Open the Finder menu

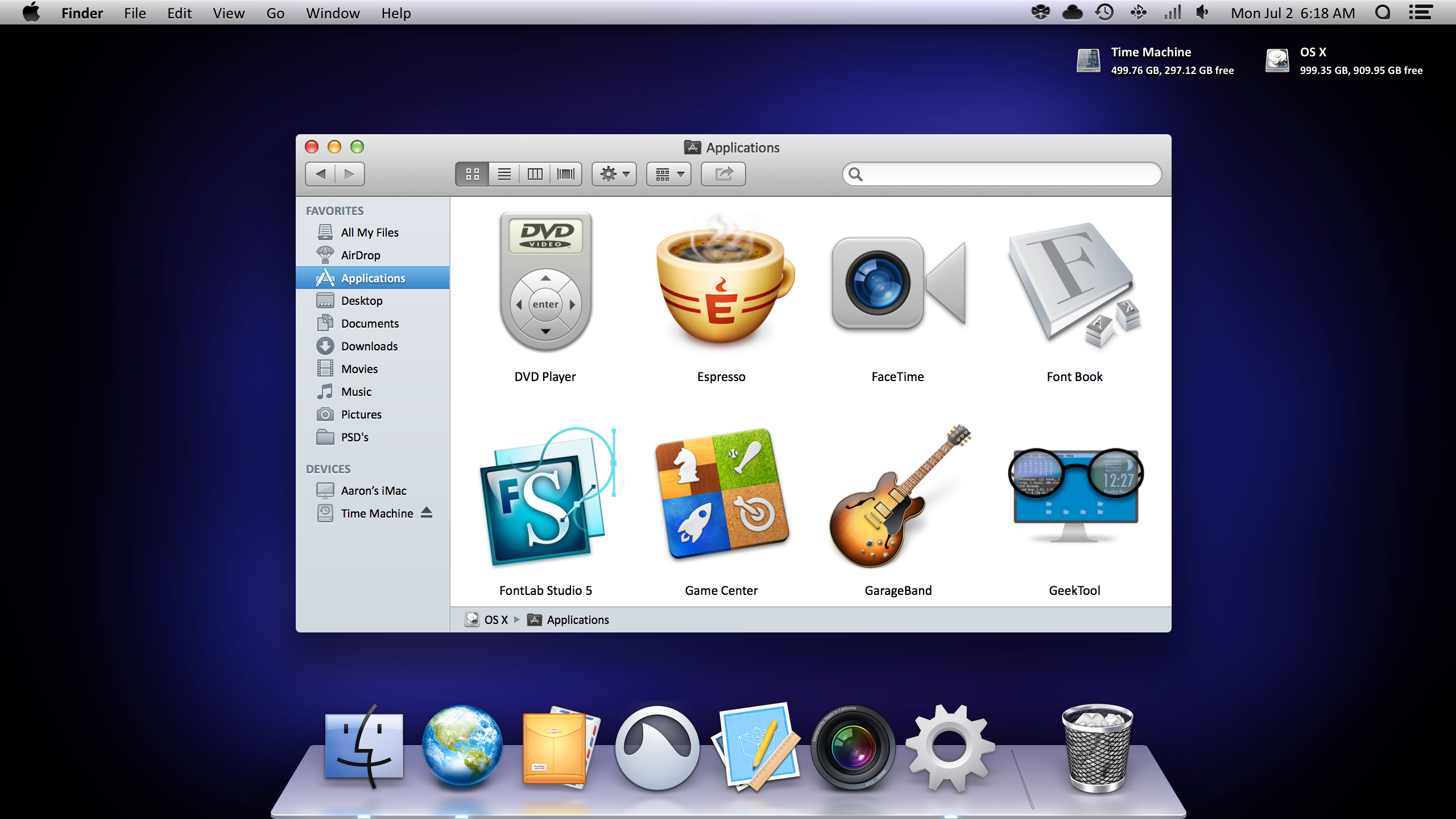(82, 13)
